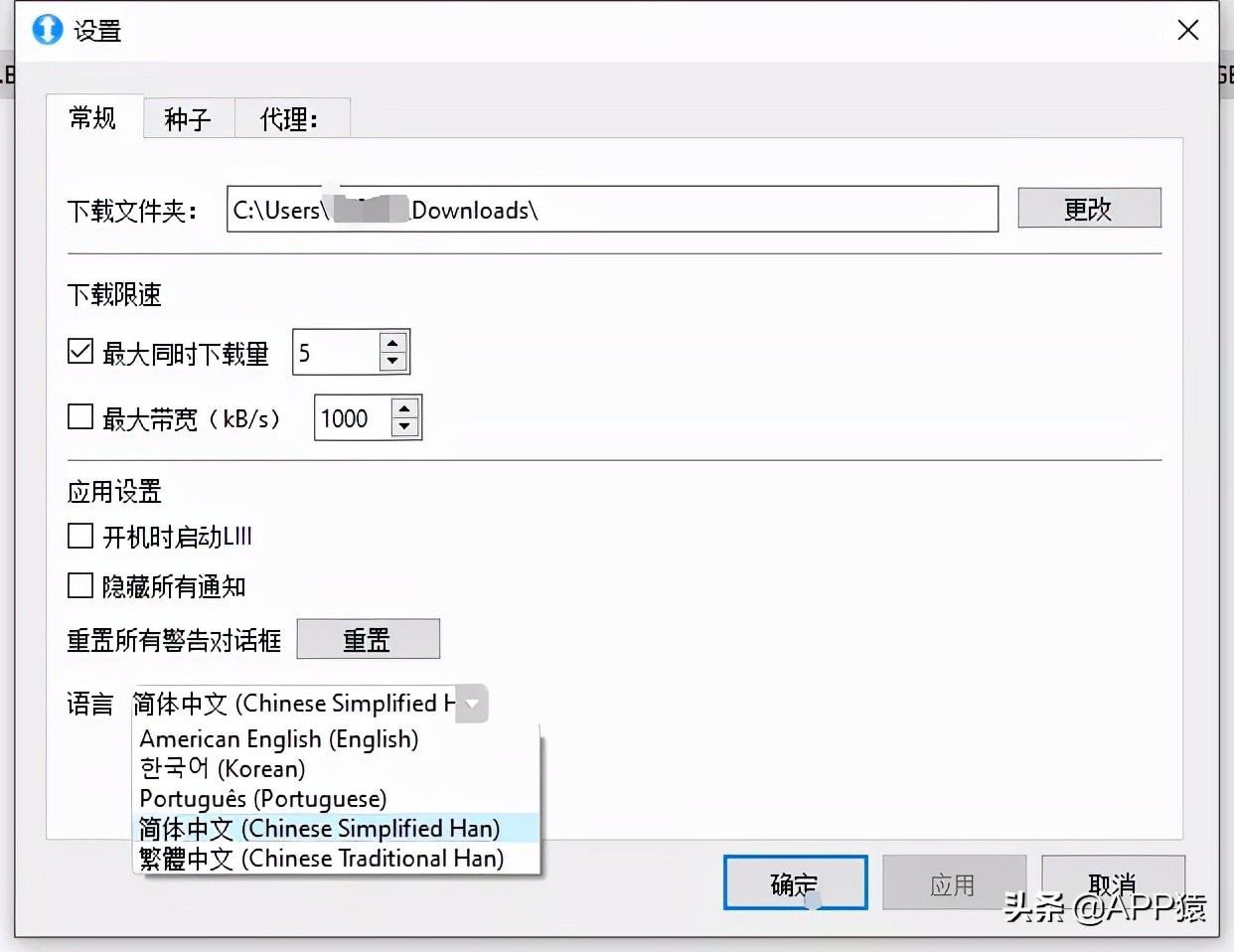Enable 开机时启动LIII startup option

click(80, 536)
